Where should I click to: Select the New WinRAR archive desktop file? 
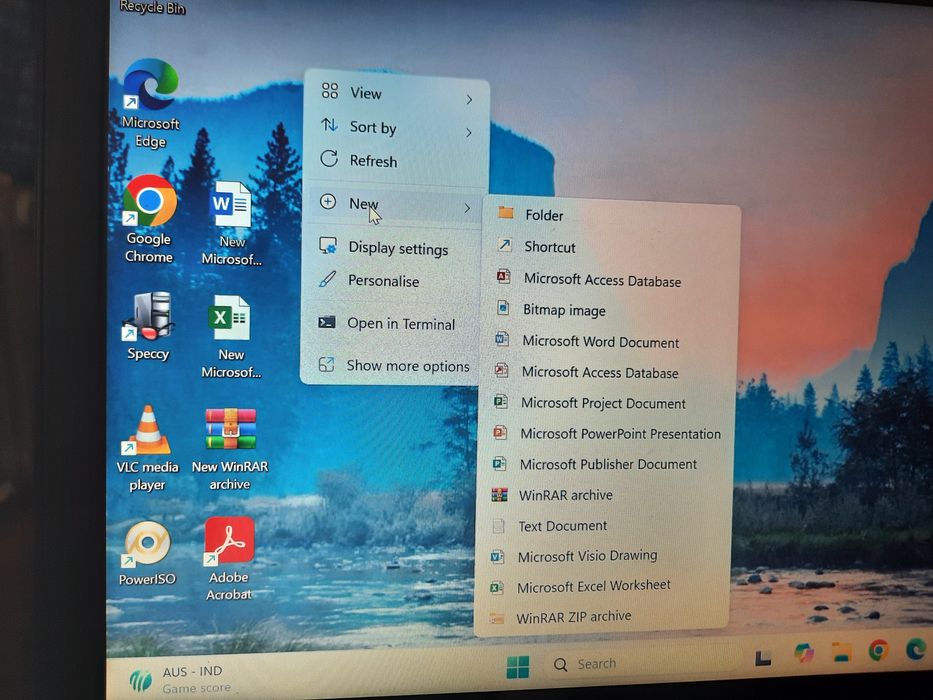click(x=230, y=449)
